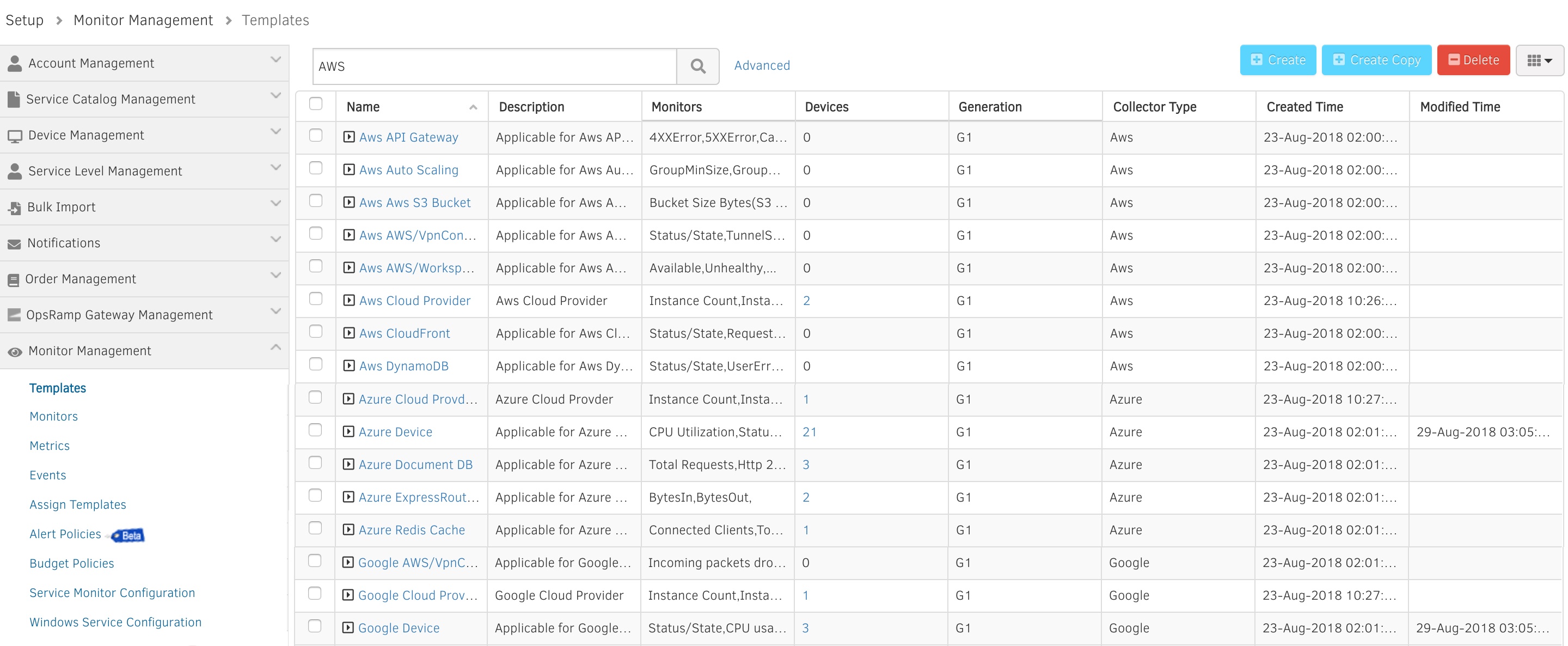Image resolution: width=1568 pixels, height=646 pixels.
Task: Click the Create Copy button
Action: pos(1376,60)
